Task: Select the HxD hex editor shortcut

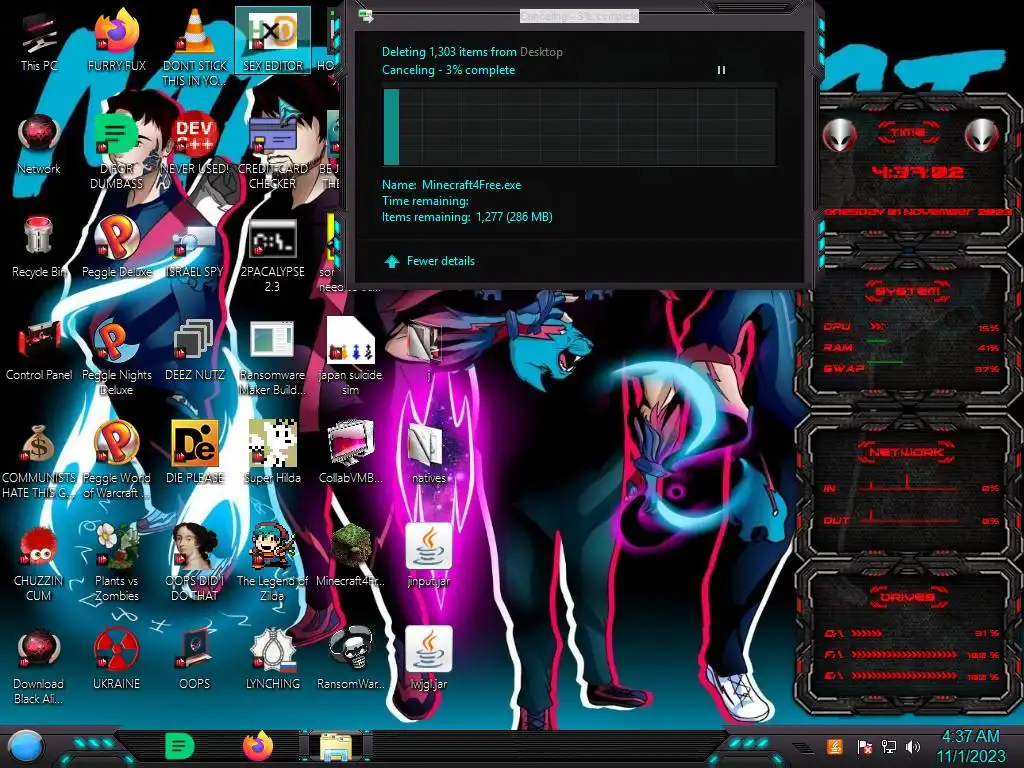Action: 272,40
